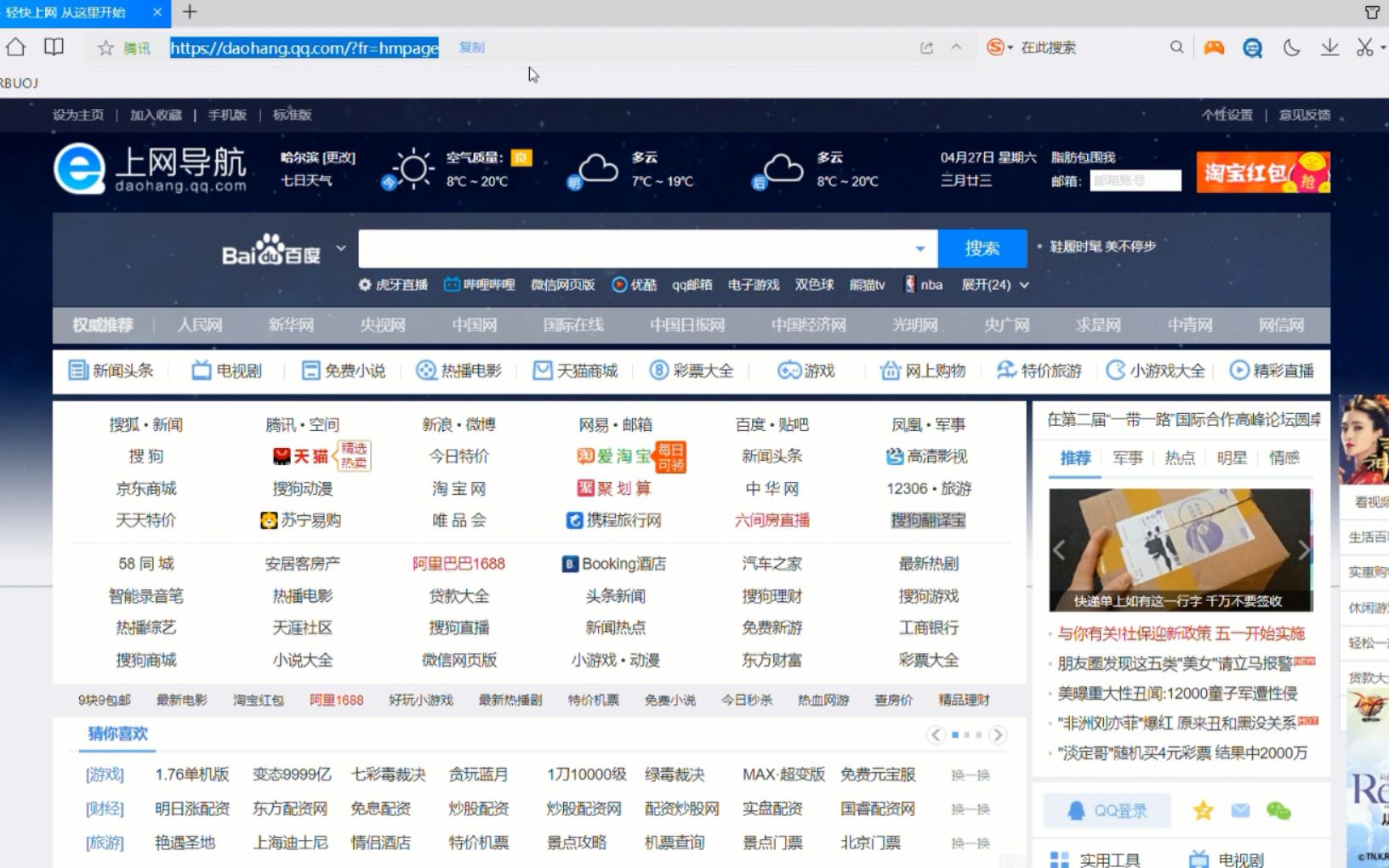
Task: Change city via 哈尔滨 [更改]
Action: pyautogui.click(x=318, y=158)
